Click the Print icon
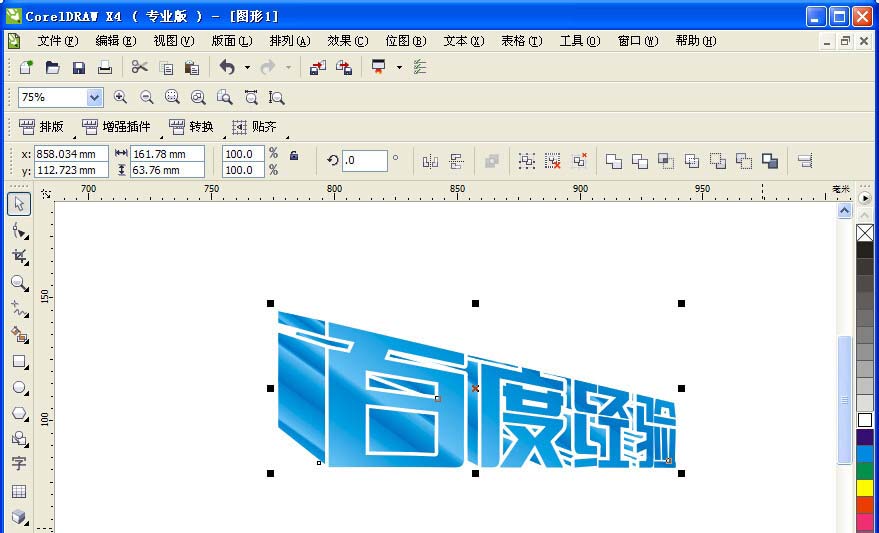This screenshot has width=879, height=533. pos(105,68)
